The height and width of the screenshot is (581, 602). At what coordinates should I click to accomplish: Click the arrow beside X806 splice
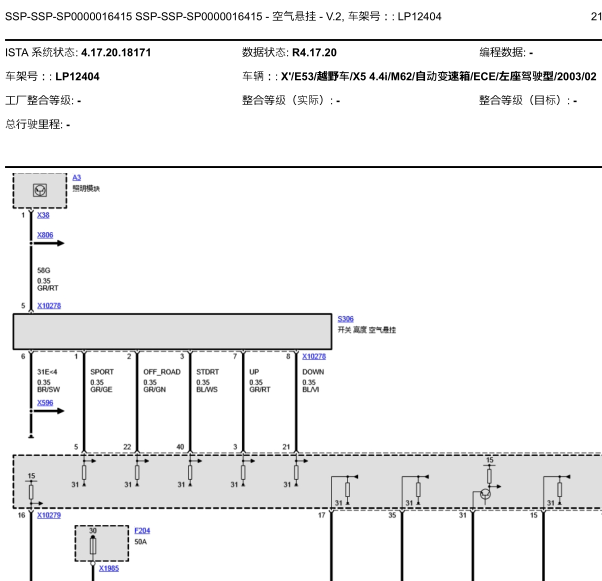click(48, 243)
